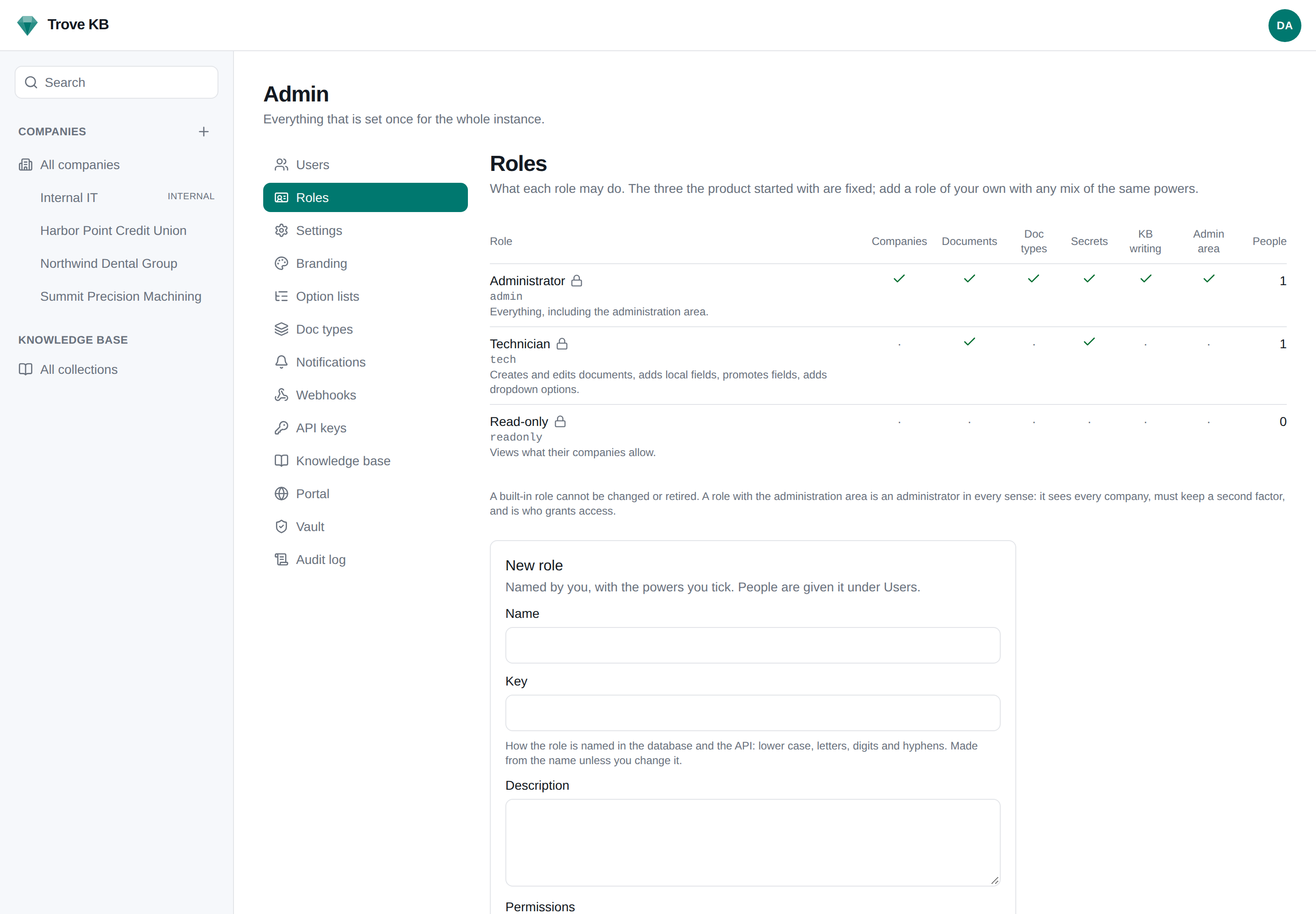Click the All companies building icon
Screen dimensions: 1316x914
coord(25,165)
